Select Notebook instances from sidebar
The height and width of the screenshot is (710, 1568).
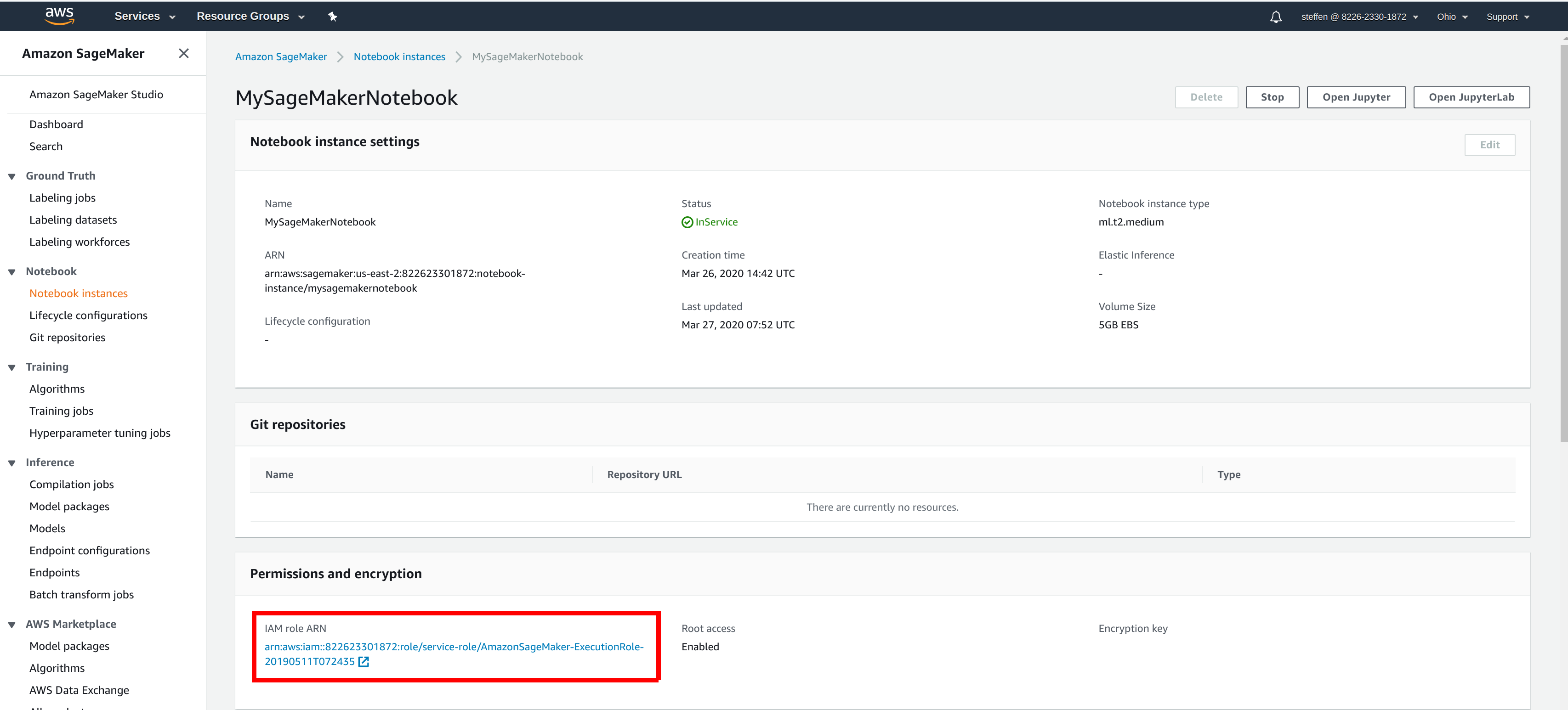click(79, 293)
